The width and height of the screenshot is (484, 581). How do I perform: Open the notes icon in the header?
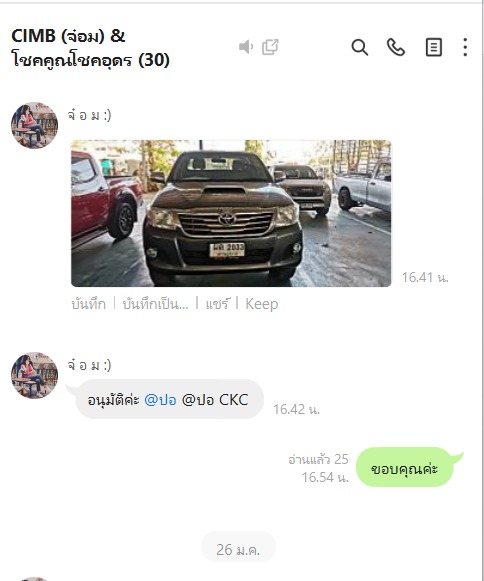[x=433, y=47]
